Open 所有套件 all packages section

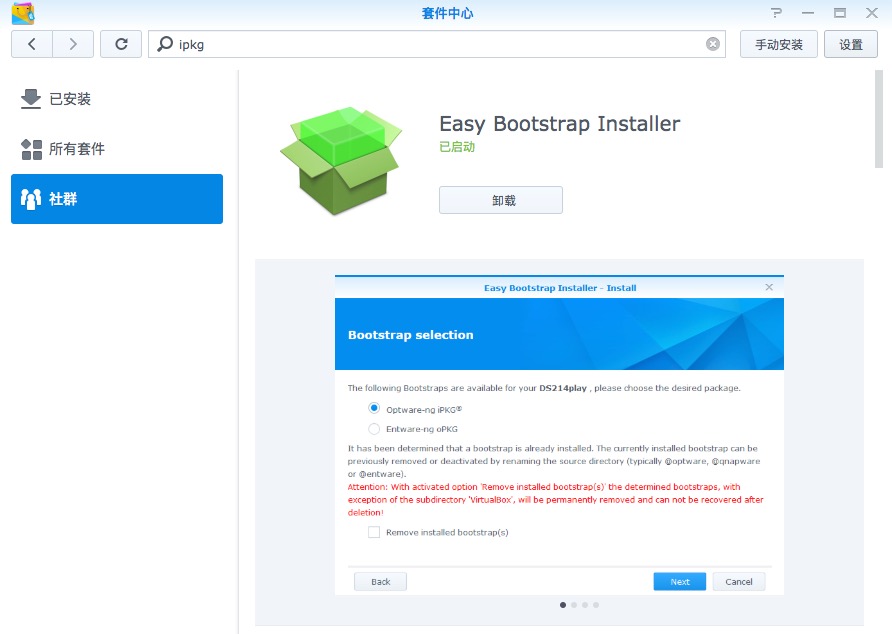(117, 149)
